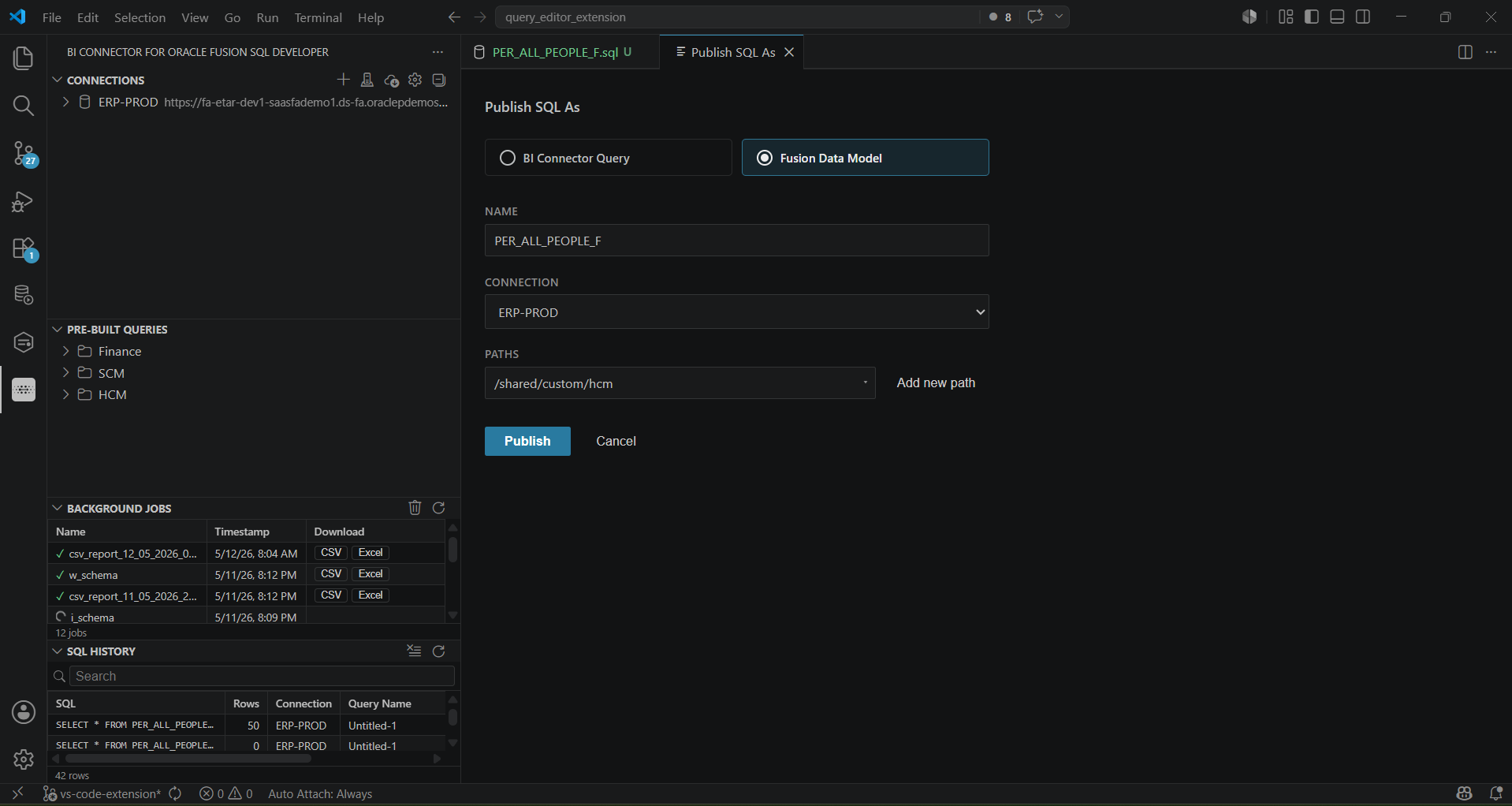This screenshot has height=806, width=1512.
Task: Click the Background Jobs vertical scrollbar
Action: pyautogui.click(x=452, y=550)
